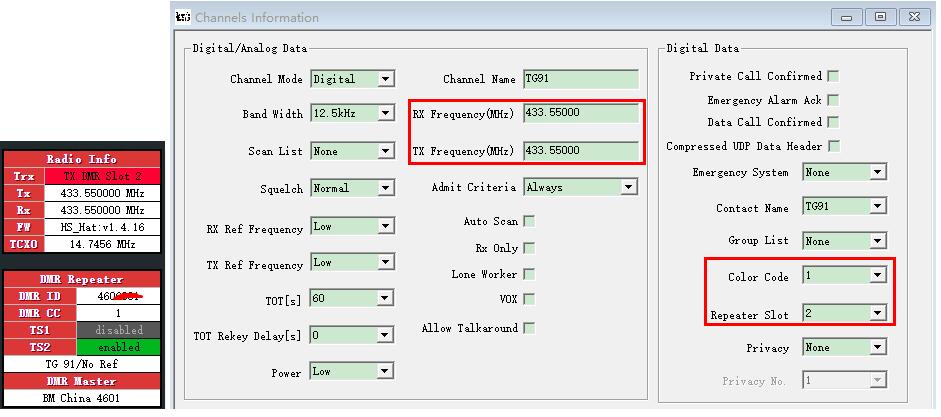Expand the Band Width dropdown

point(385,114)
